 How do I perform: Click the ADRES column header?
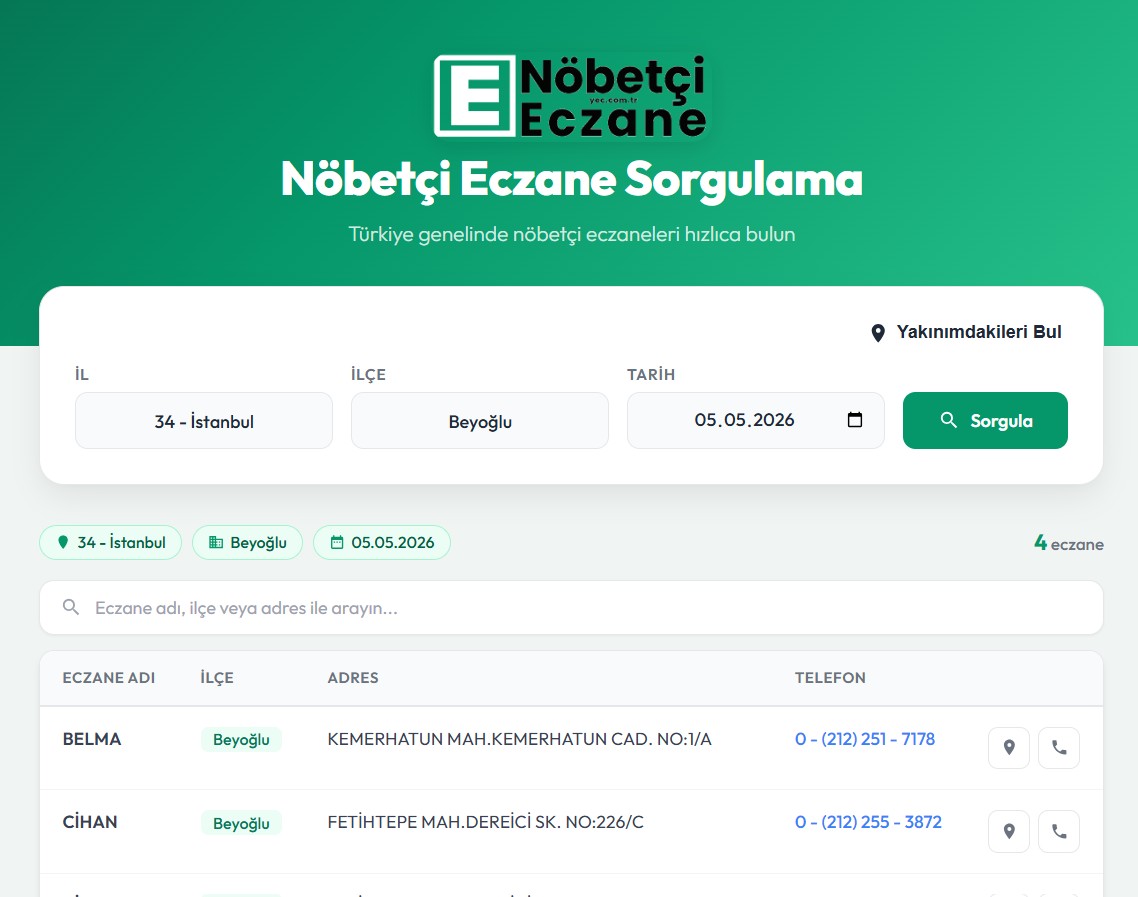coord(353,678)
